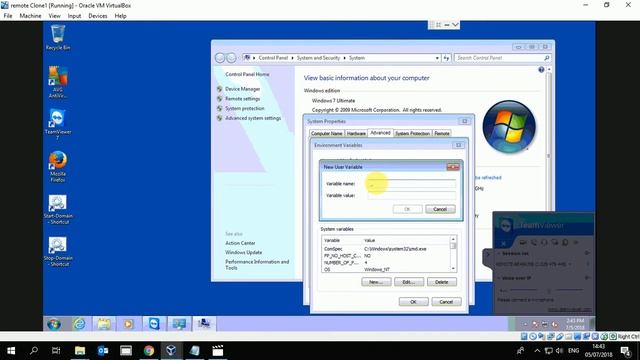Select the Advanced tab
The height and width of the screenshot is (360, 640).
[x=380, y=133]
